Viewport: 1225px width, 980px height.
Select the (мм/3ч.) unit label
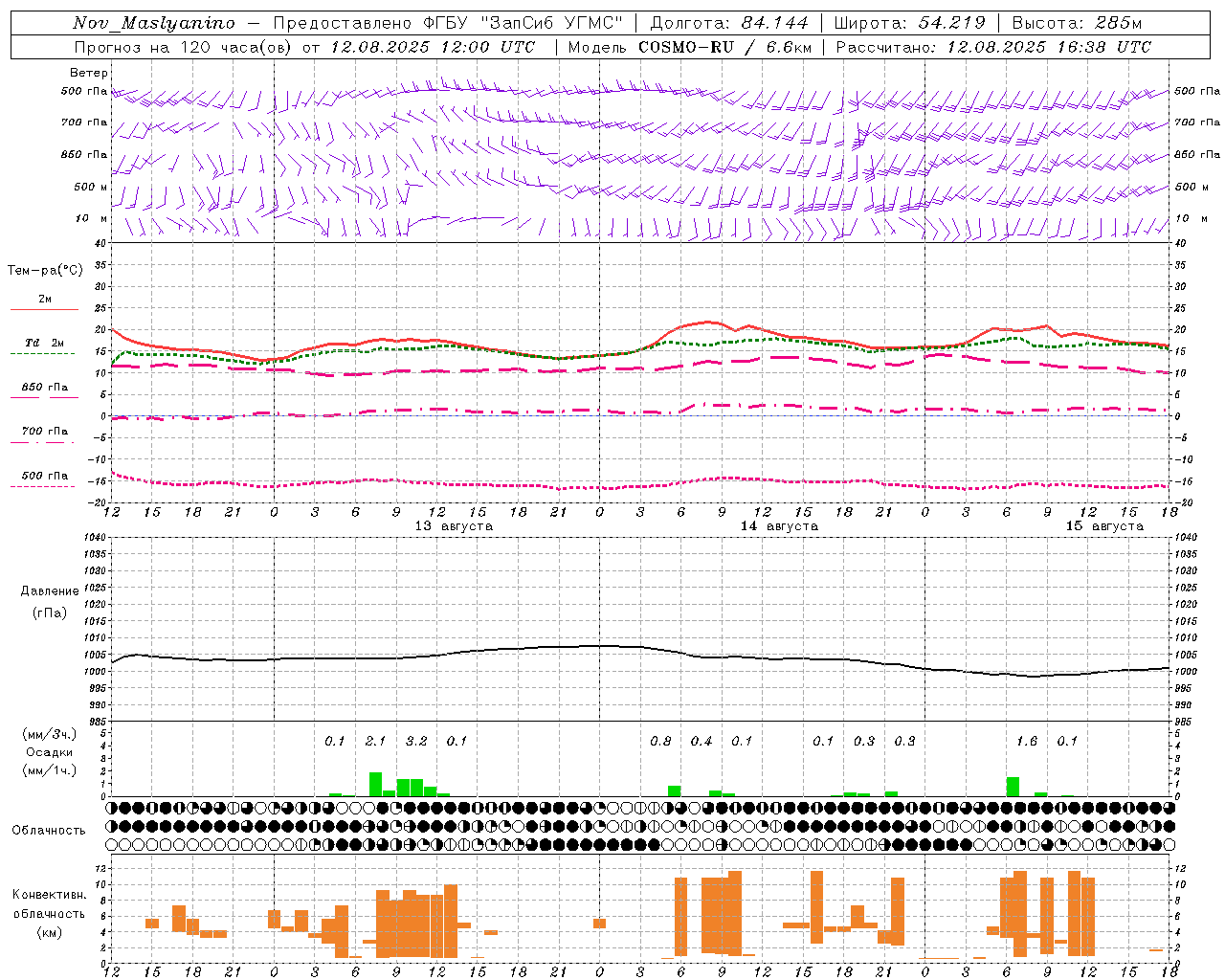(x=49, y=734)
